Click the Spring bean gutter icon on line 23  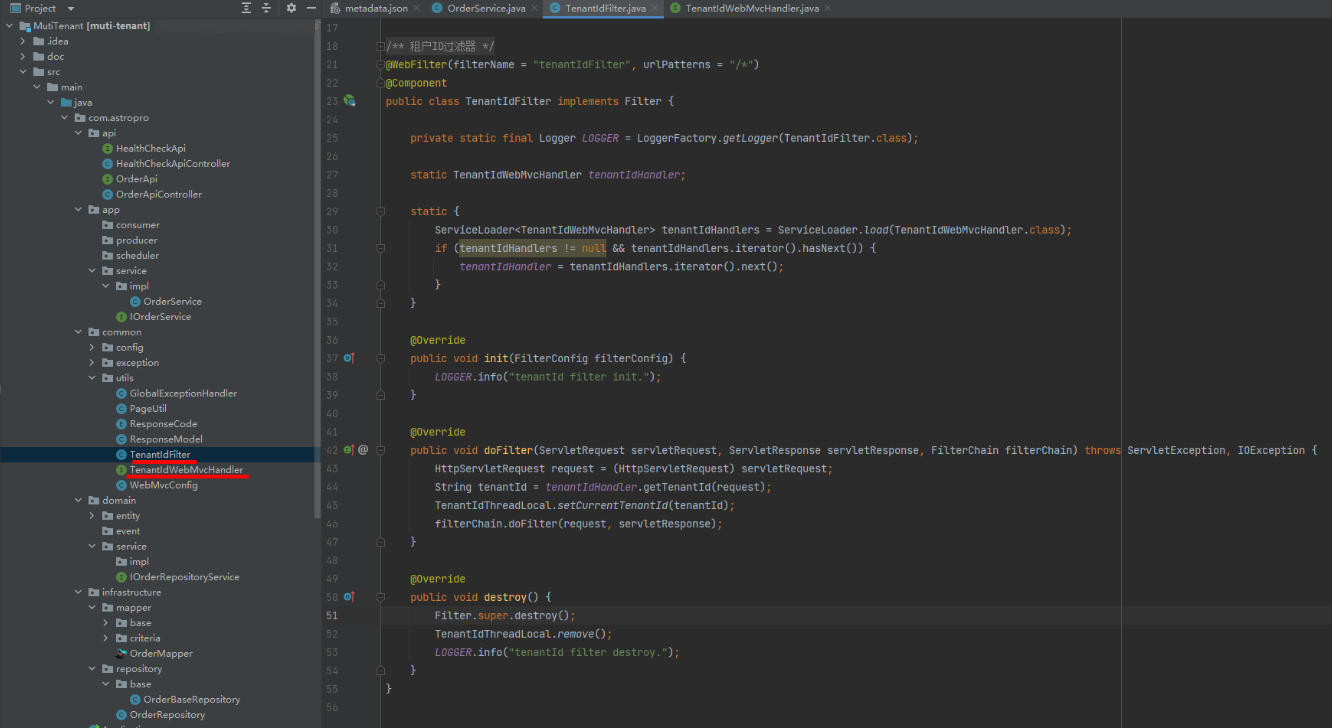tap(349, 101)
